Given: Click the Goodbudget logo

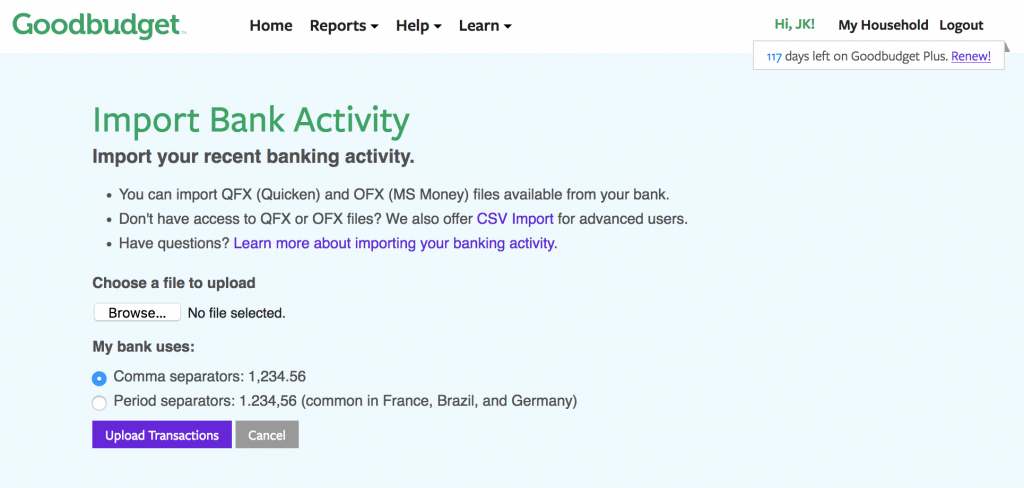Looking at the screenshot, I should (x=99, y=25).
